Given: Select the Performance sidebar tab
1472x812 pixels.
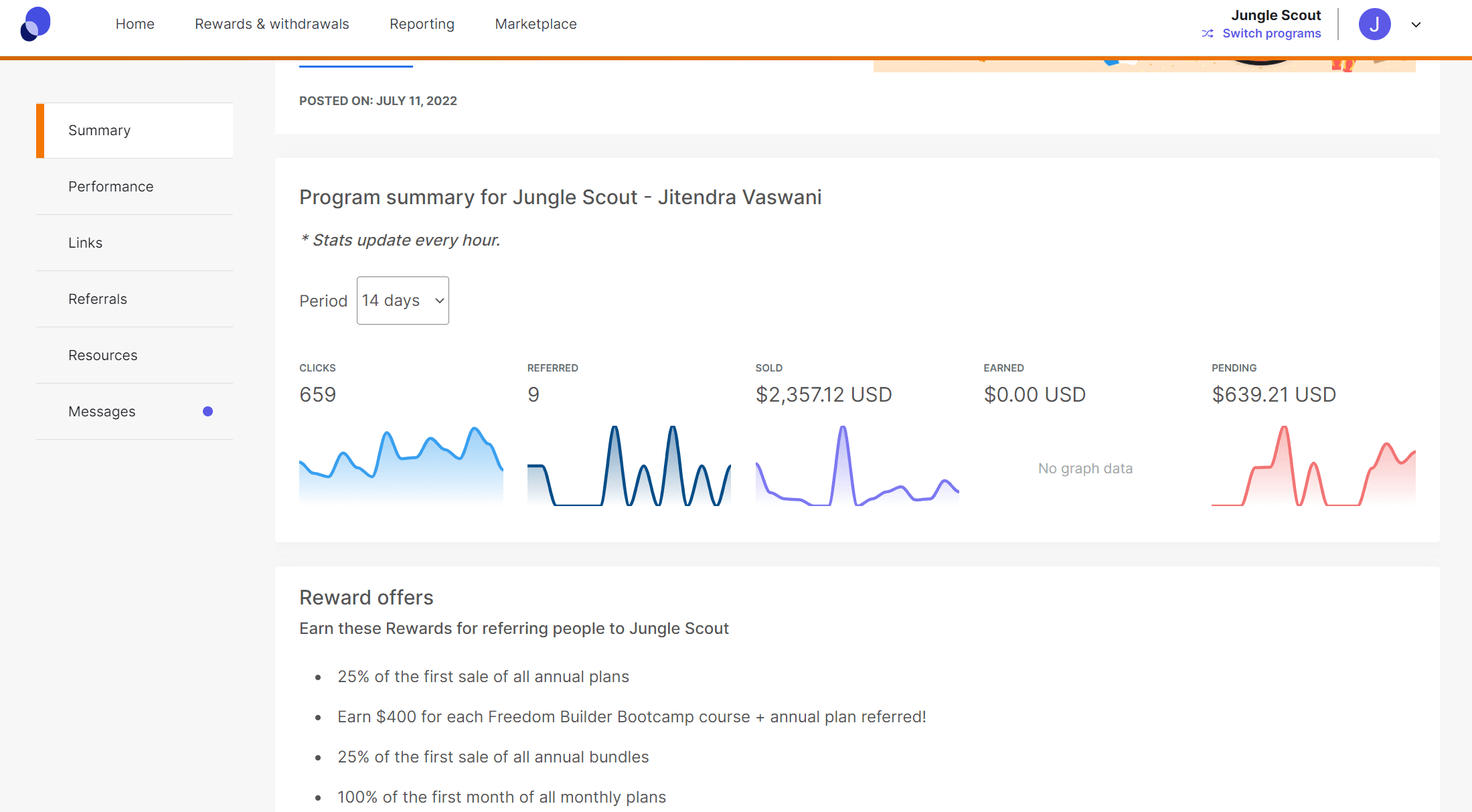Looking at the screenshot, I should pos(111,187).
